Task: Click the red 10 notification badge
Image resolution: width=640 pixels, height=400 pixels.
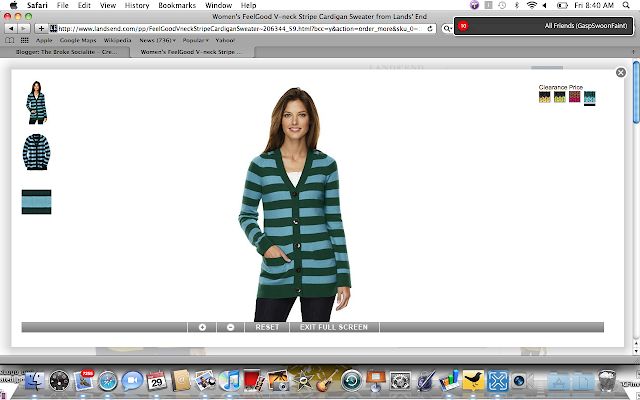Action: tap(463, 26)
